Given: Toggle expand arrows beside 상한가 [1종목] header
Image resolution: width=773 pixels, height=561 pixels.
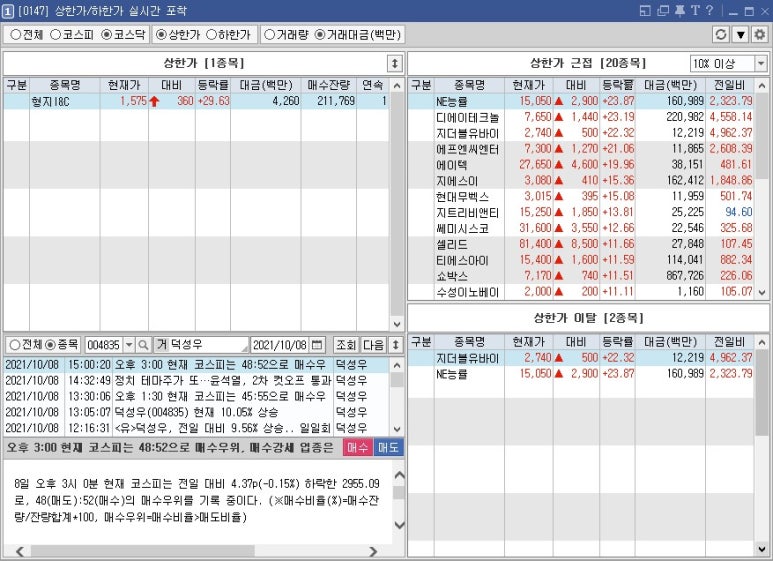Looking at the screenshot, I should [394, 64].
